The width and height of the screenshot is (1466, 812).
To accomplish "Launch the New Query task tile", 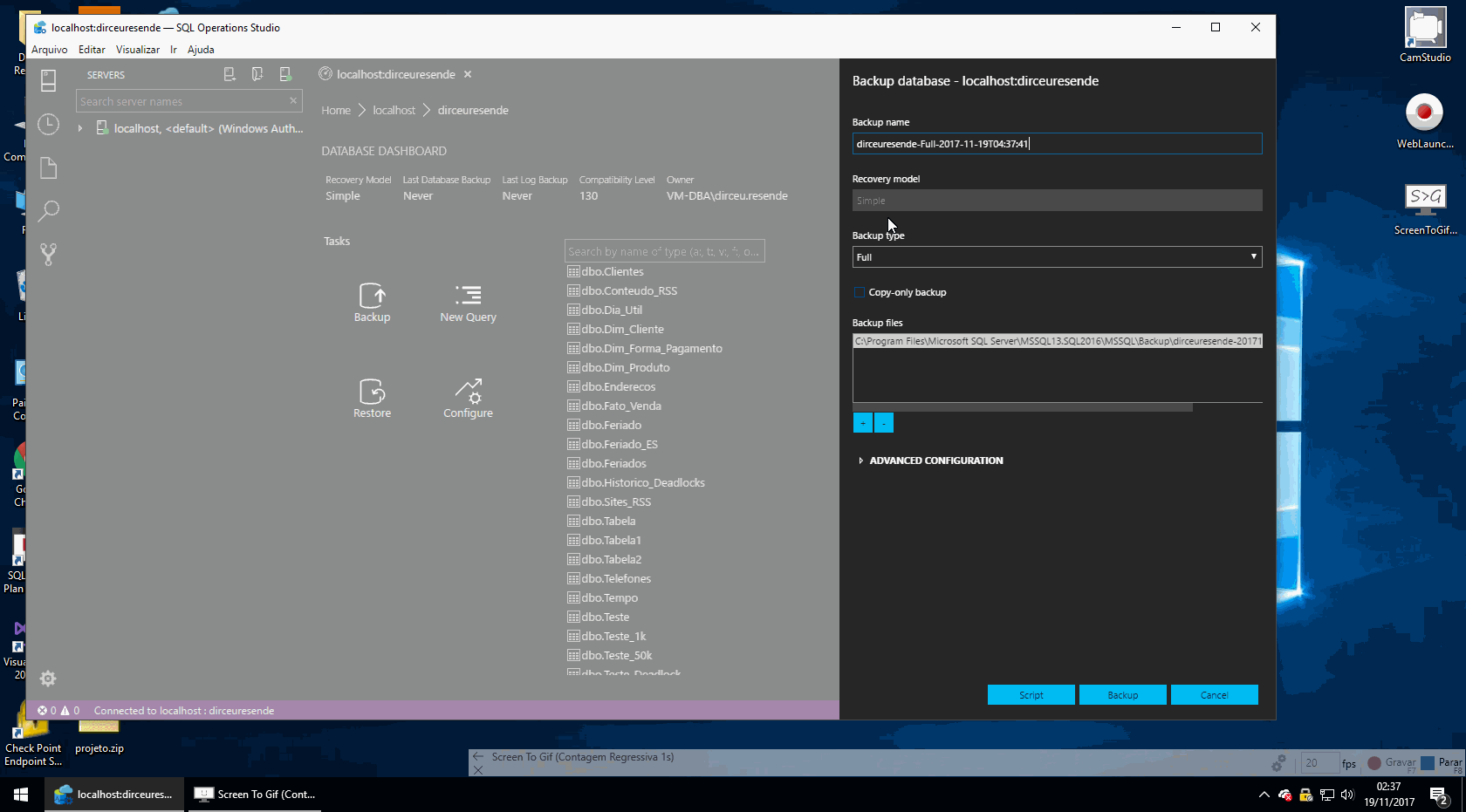I will 468,303.
